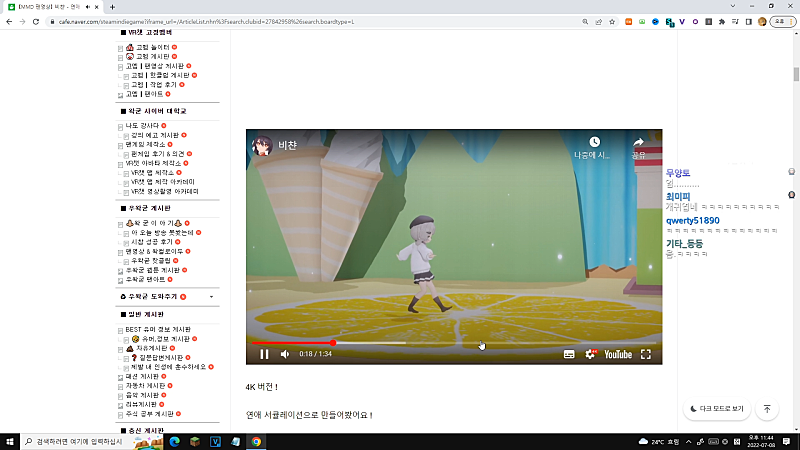This screenshot has width=800, height=450.
Task: Click chat user qwerty51890
Action: tap(692, 220)
